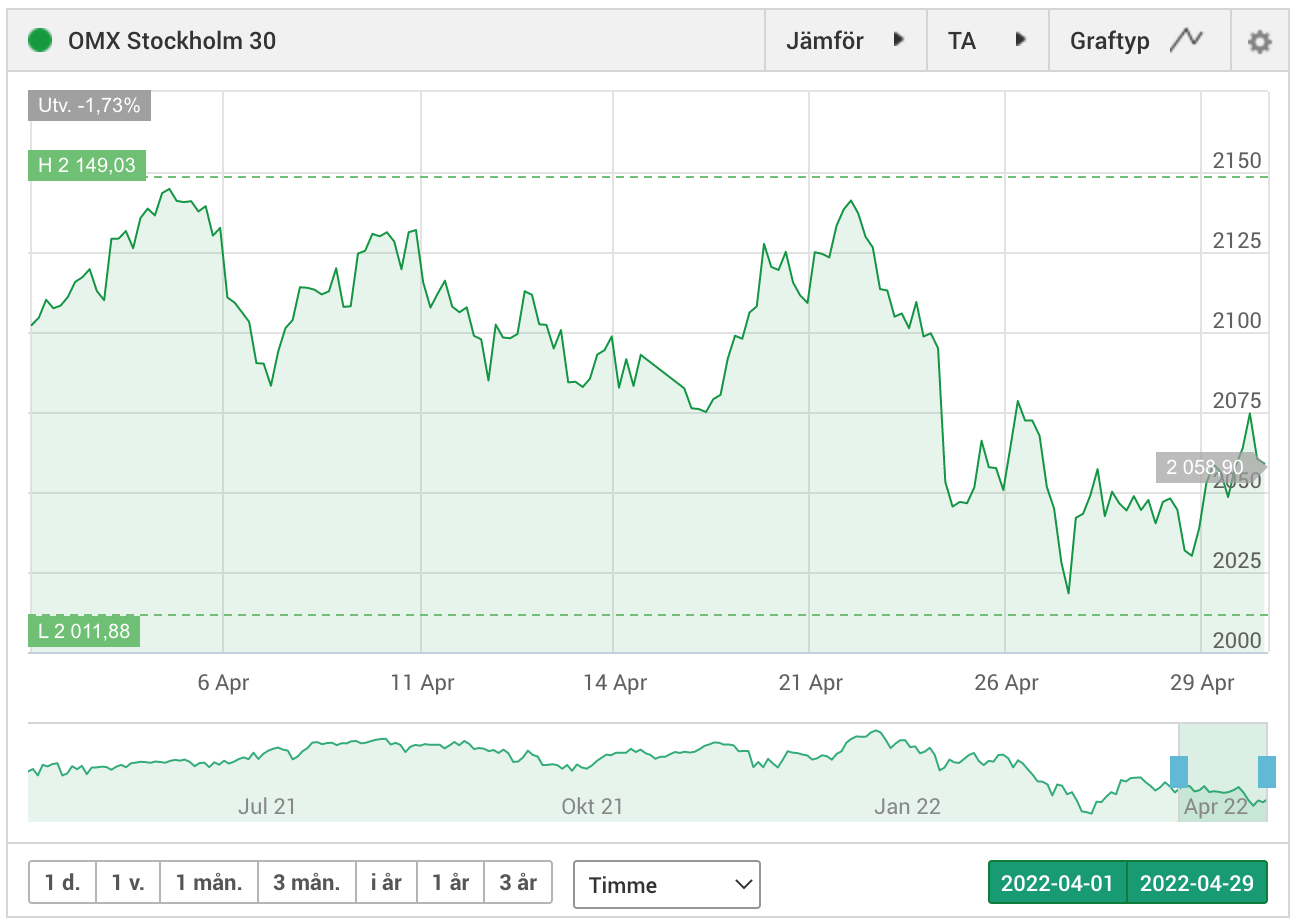
Task: Click the highlighted Apr 22 navigator window
Action: [1223, 772]
